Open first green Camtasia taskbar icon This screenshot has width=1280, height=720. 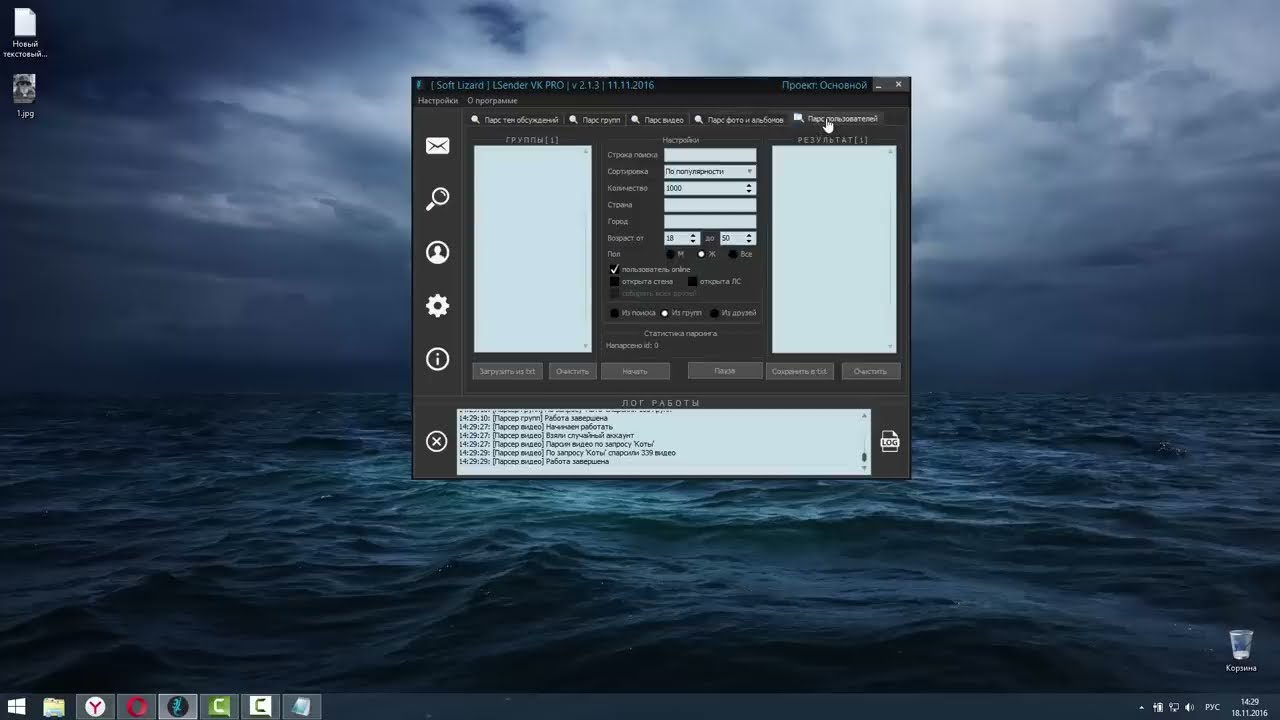tap(219, 706)
